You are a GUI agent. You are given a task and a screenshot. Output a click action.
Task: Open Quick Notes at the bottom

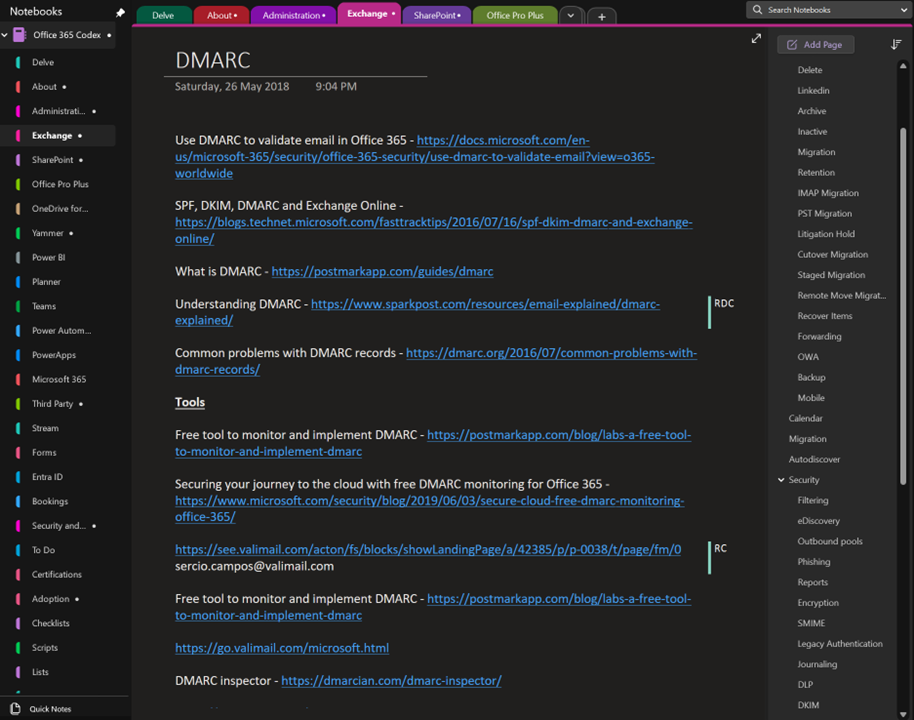tap(50, 708)
